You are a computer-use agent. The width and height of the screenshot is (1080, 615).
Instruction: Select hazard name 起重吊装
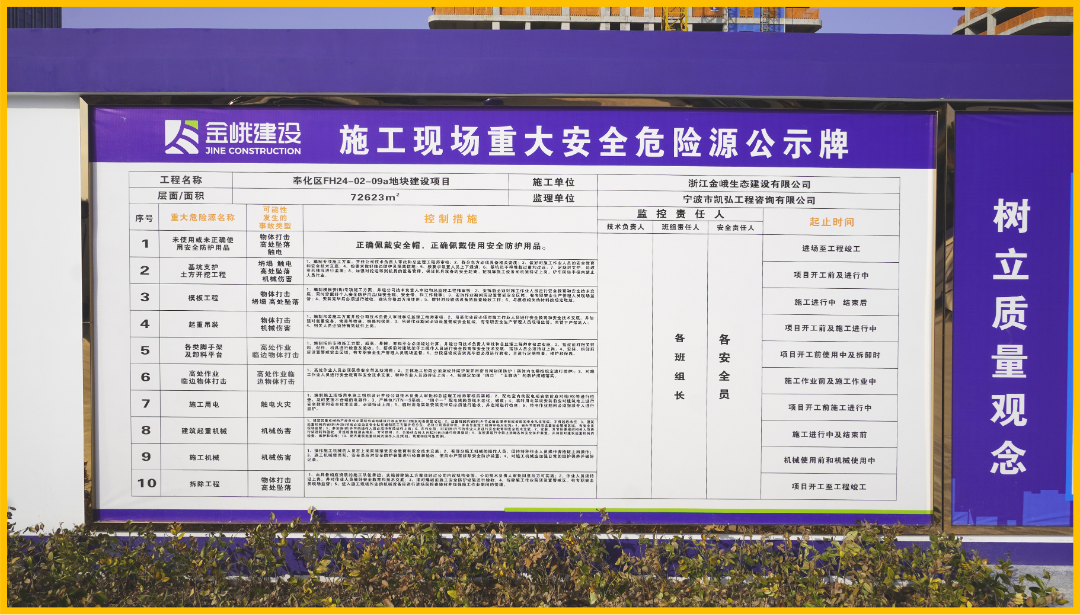click(x=203, y=324)
